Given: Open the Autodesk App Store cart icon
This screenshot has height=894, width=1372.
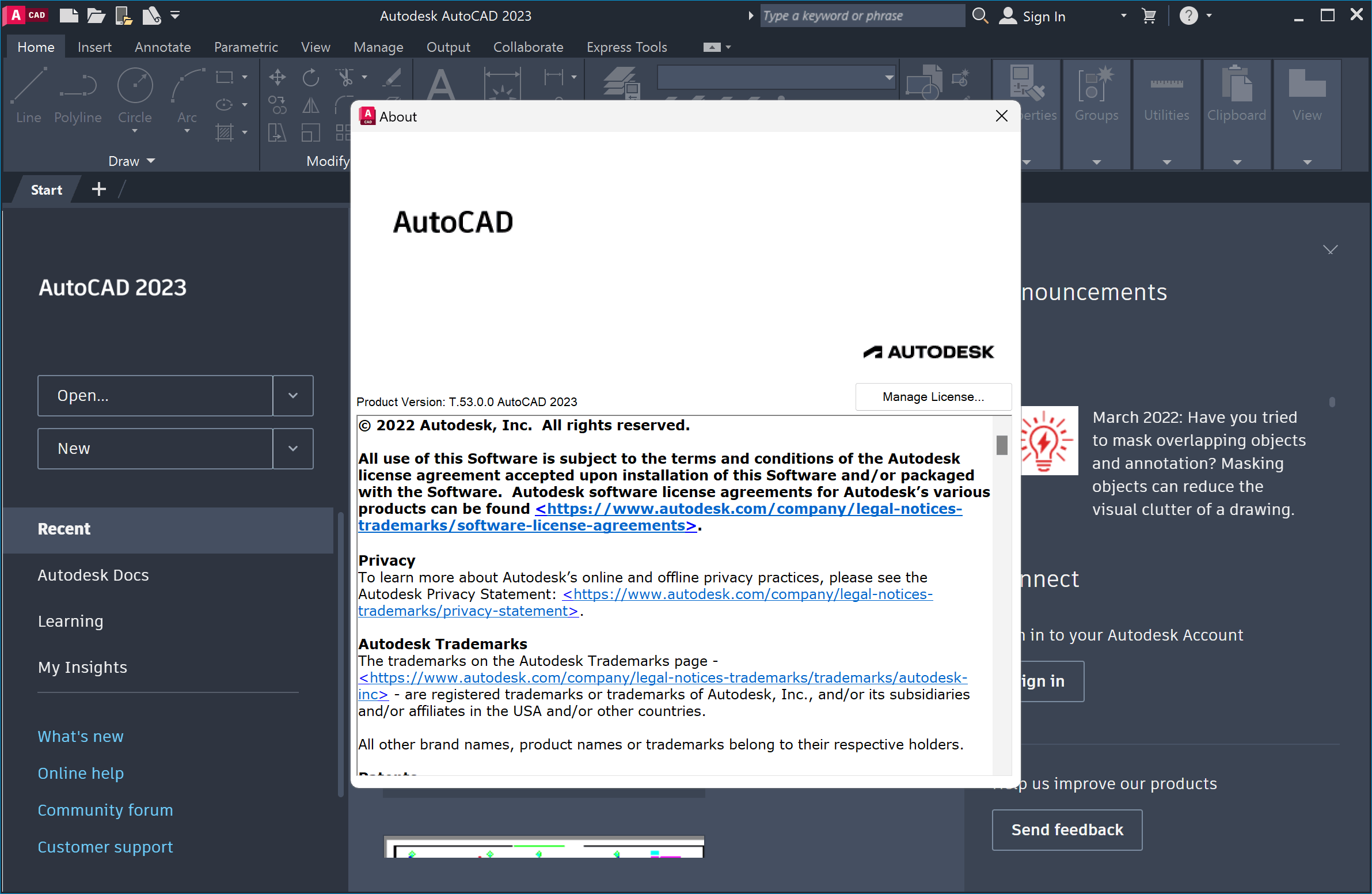Looking at the screenshot, I should [x=1149, y=16].
